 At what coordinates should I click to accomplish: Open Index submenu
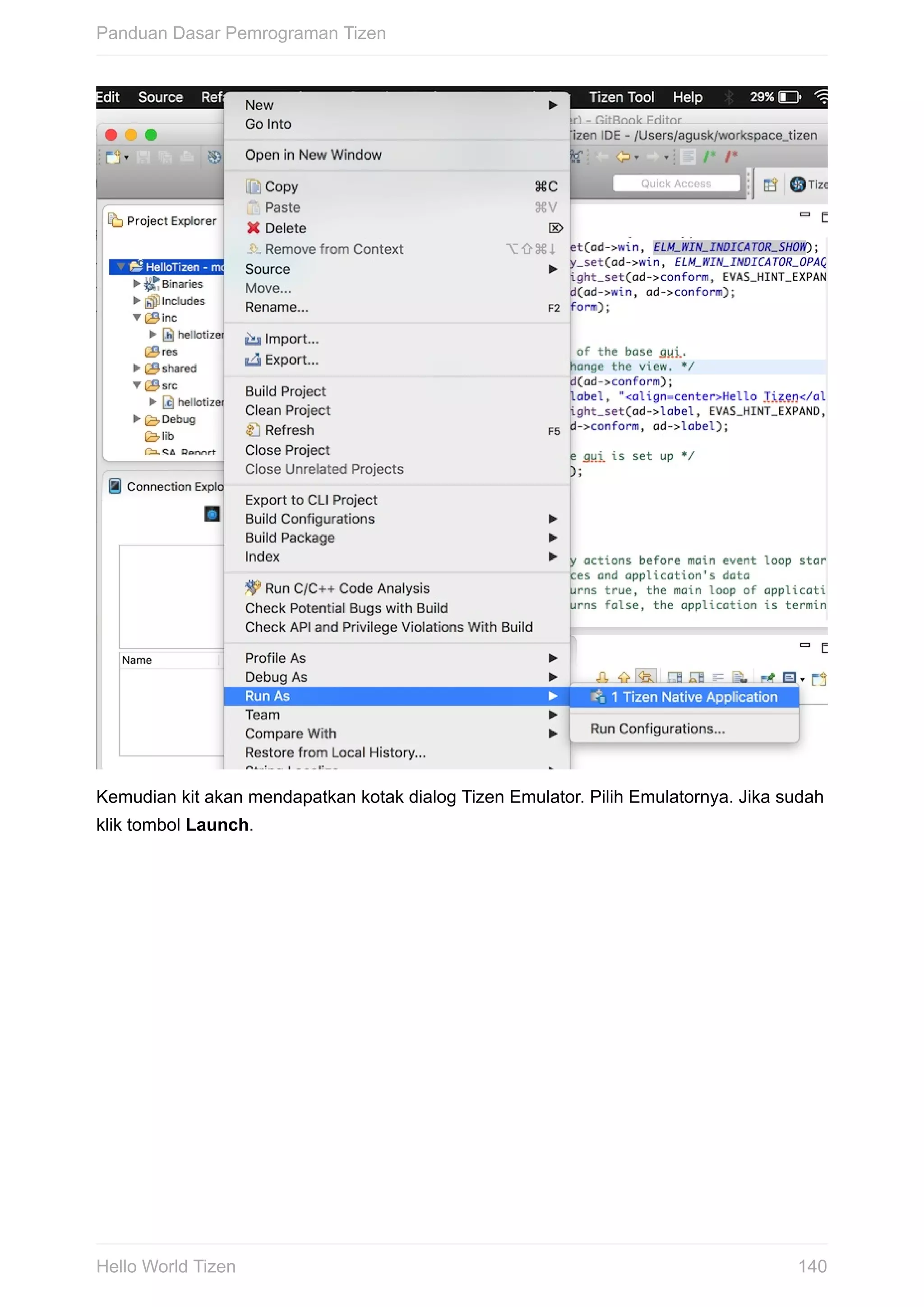[x=397, y=557]
